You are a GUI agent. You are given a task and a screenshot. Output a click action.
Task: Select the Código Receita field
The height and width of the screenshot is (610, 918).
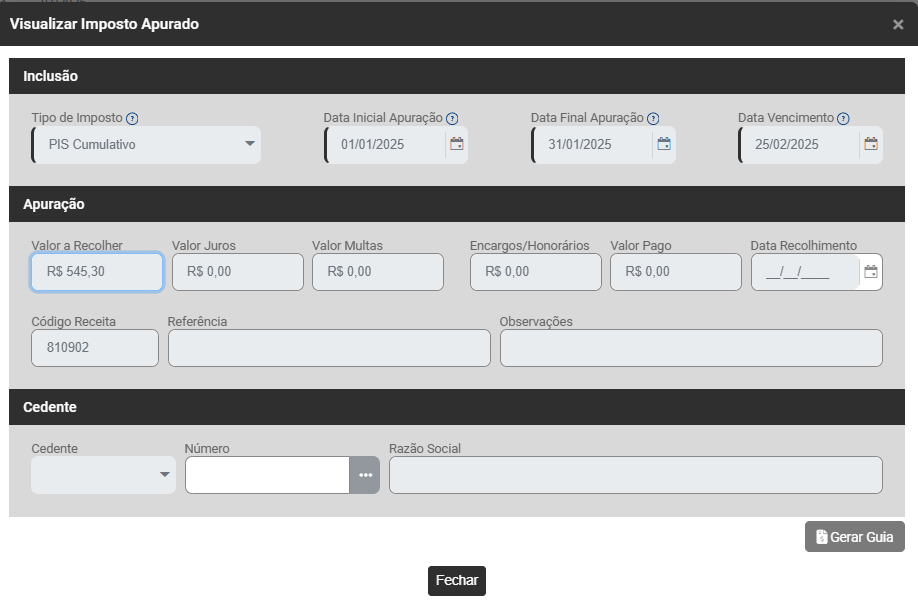95,348
